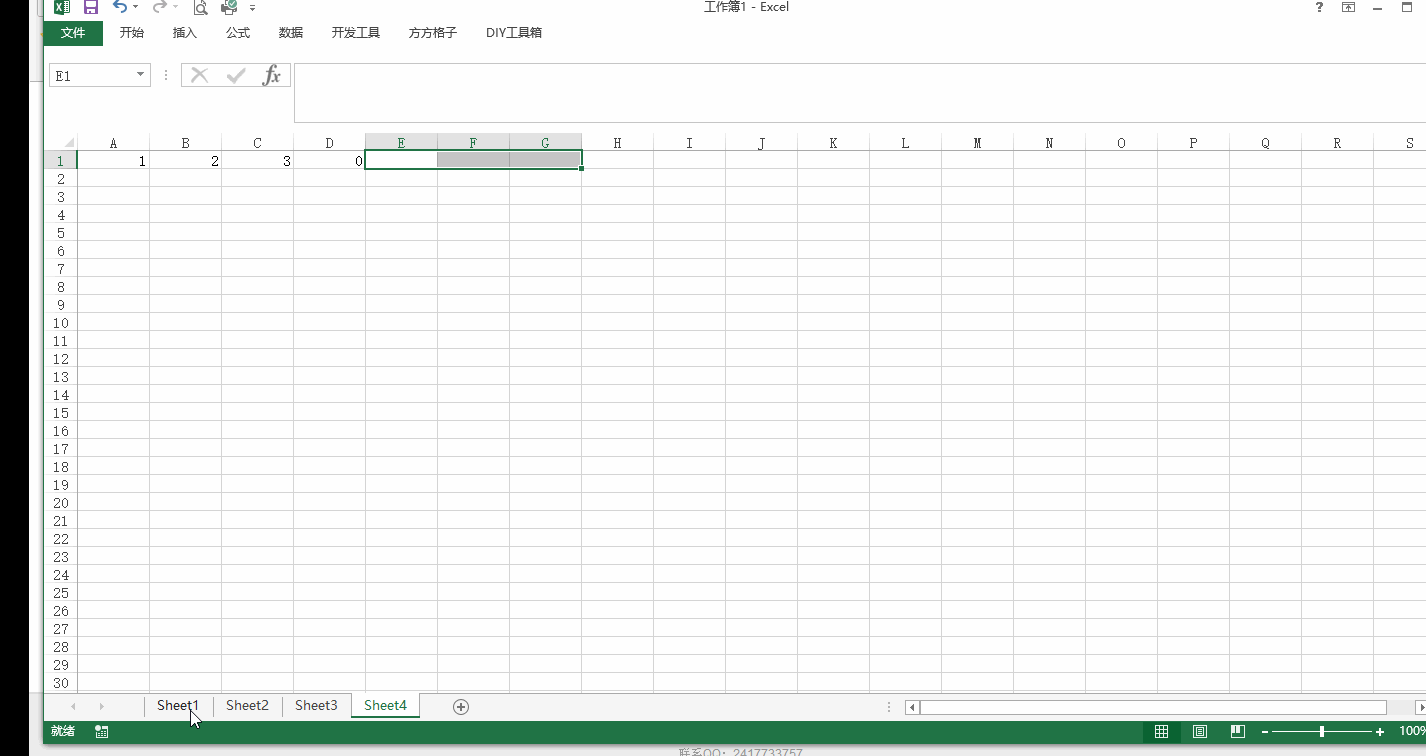
Task: Click the Quick Print printer icon
Action: point(229,7)
